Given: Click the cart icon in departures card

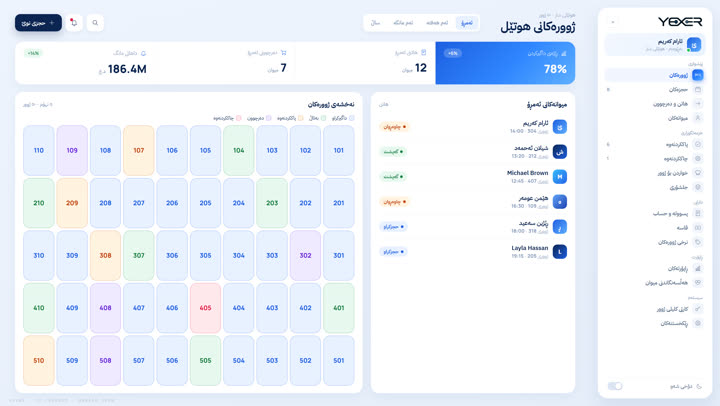Looking at the screenshot, I should (283, 53).
